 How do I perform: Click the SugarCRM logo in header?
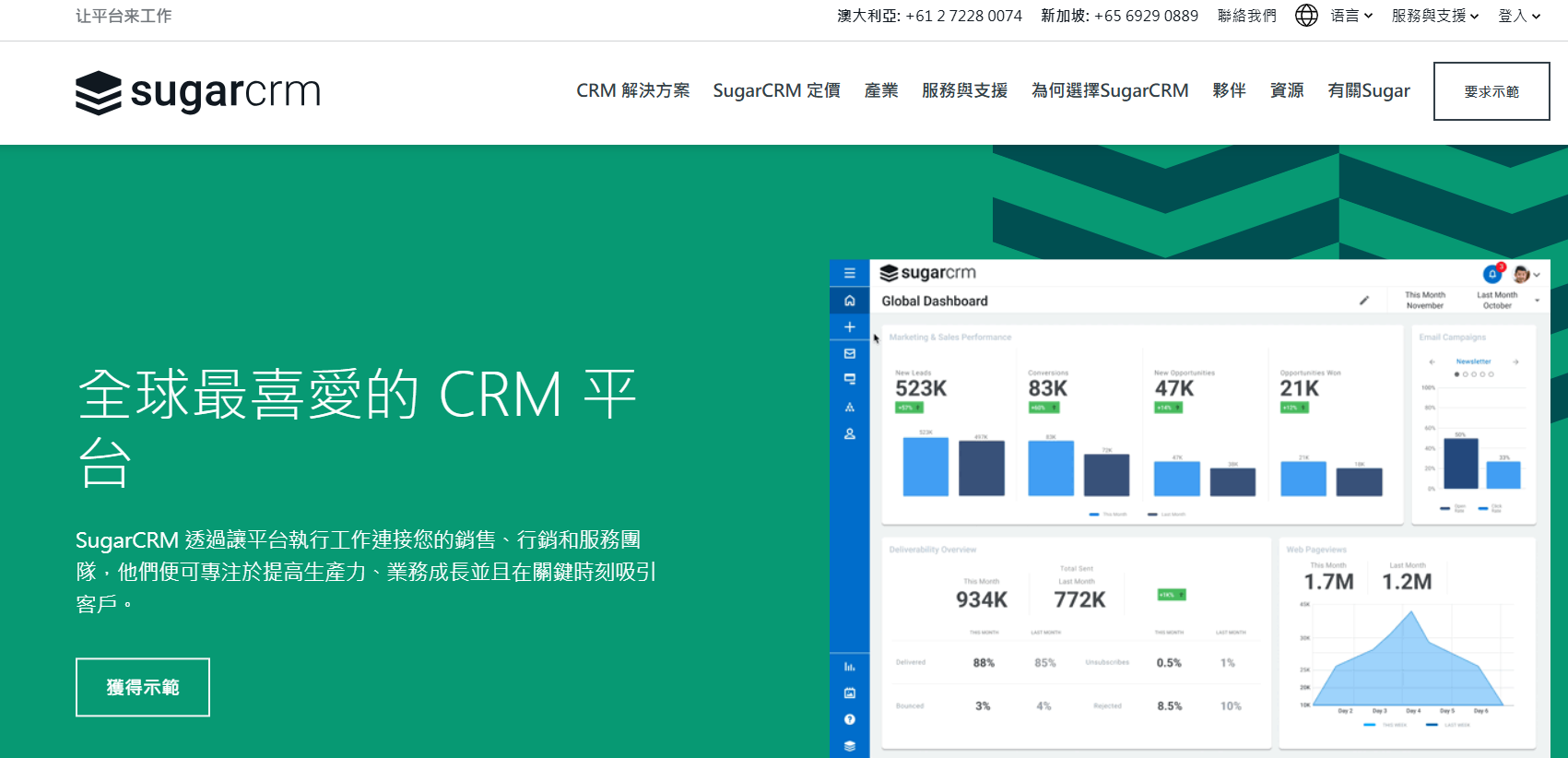tap(197, 92)
